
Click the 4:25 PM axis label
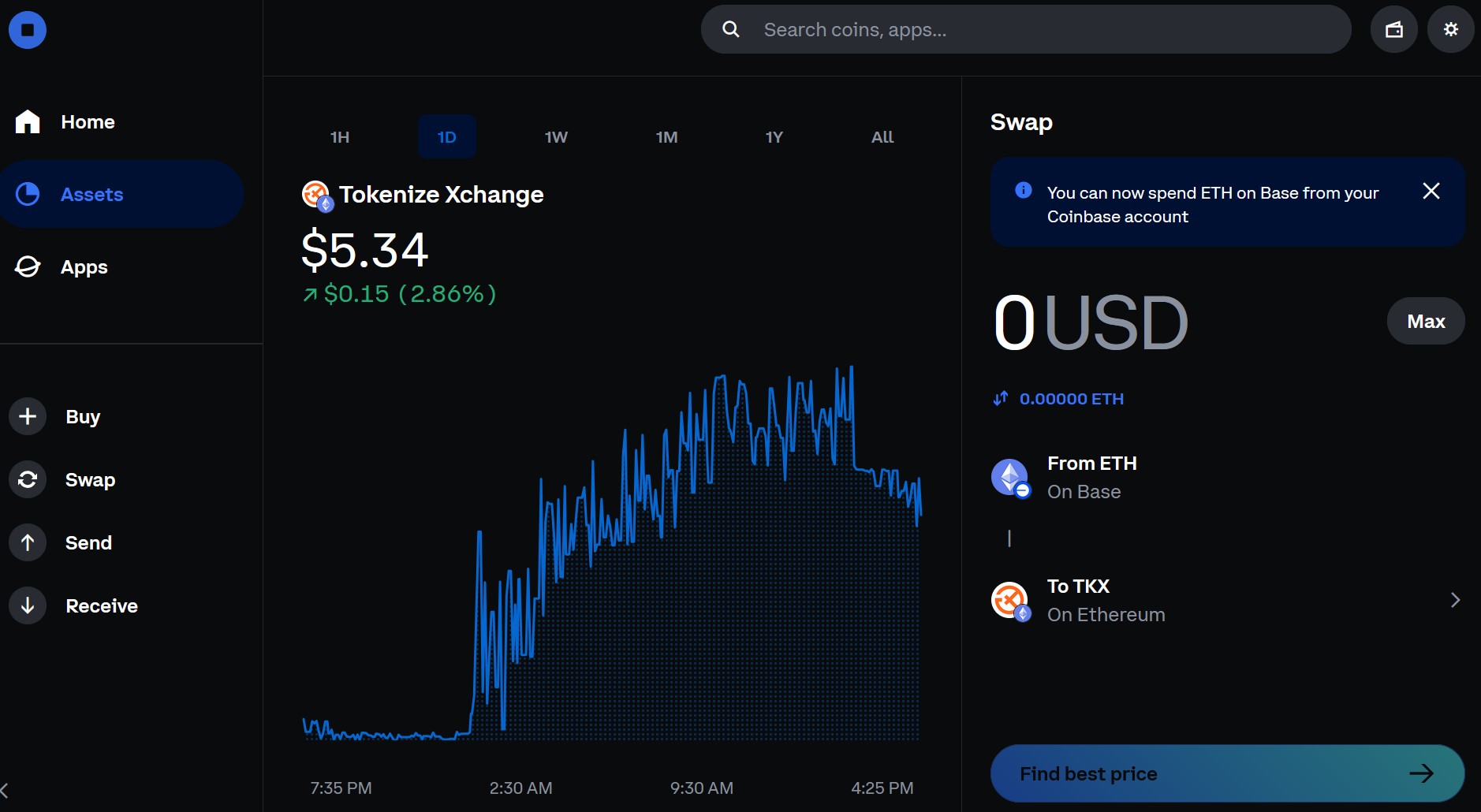pos(882,788)
